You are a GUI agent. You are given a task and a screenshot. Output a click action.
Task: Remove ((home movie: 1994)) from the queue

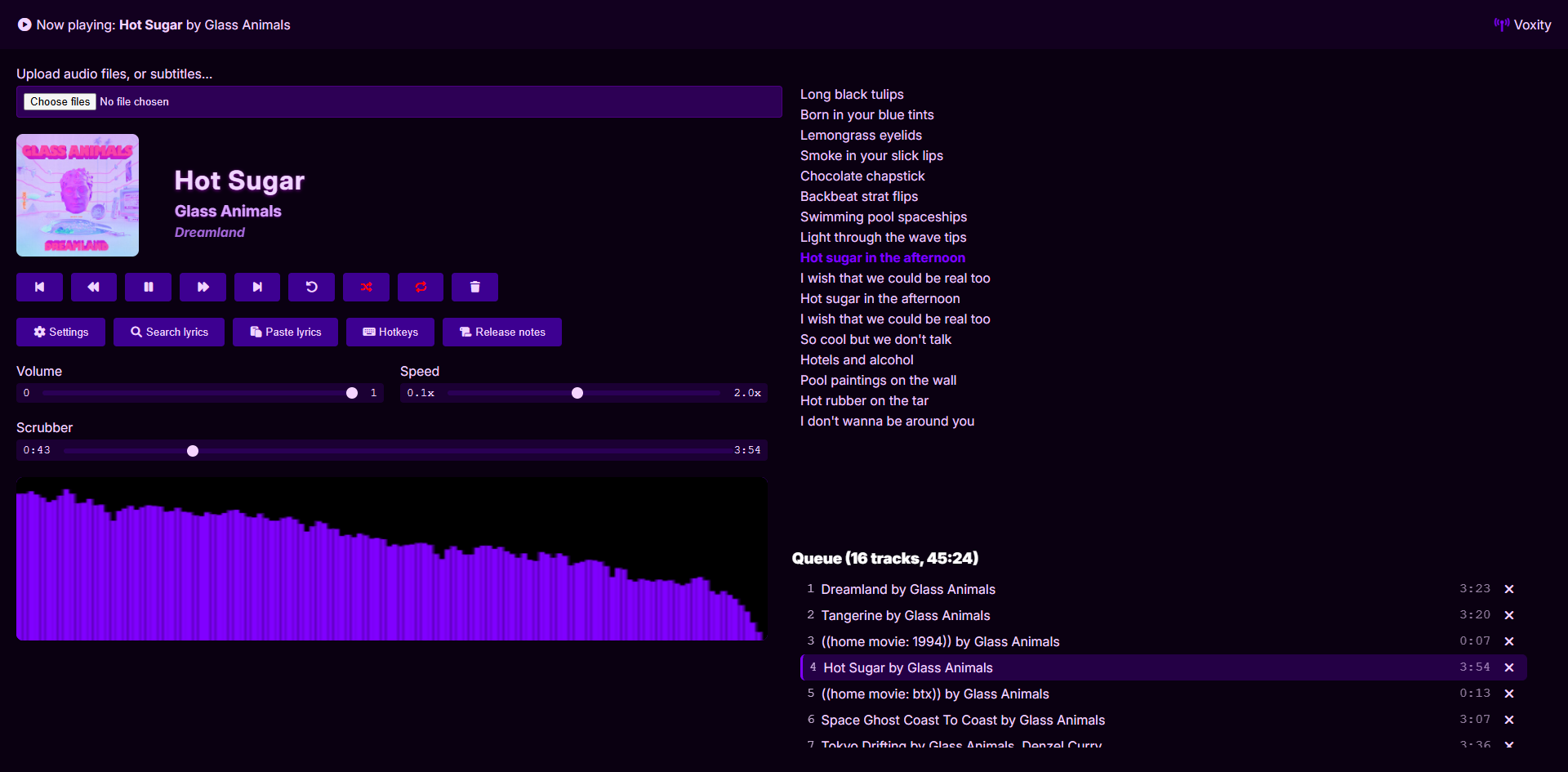(x=1509, y=641)
